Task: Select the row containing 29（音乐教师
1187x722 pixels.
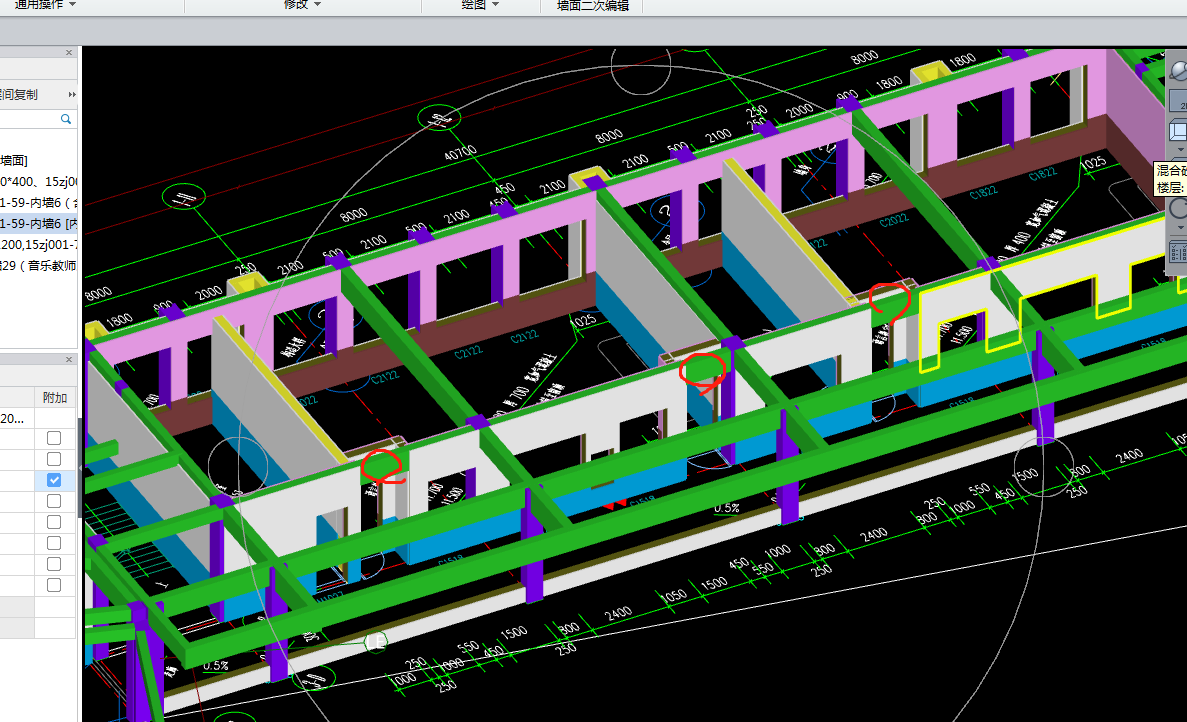Action: tap(39, 266)
